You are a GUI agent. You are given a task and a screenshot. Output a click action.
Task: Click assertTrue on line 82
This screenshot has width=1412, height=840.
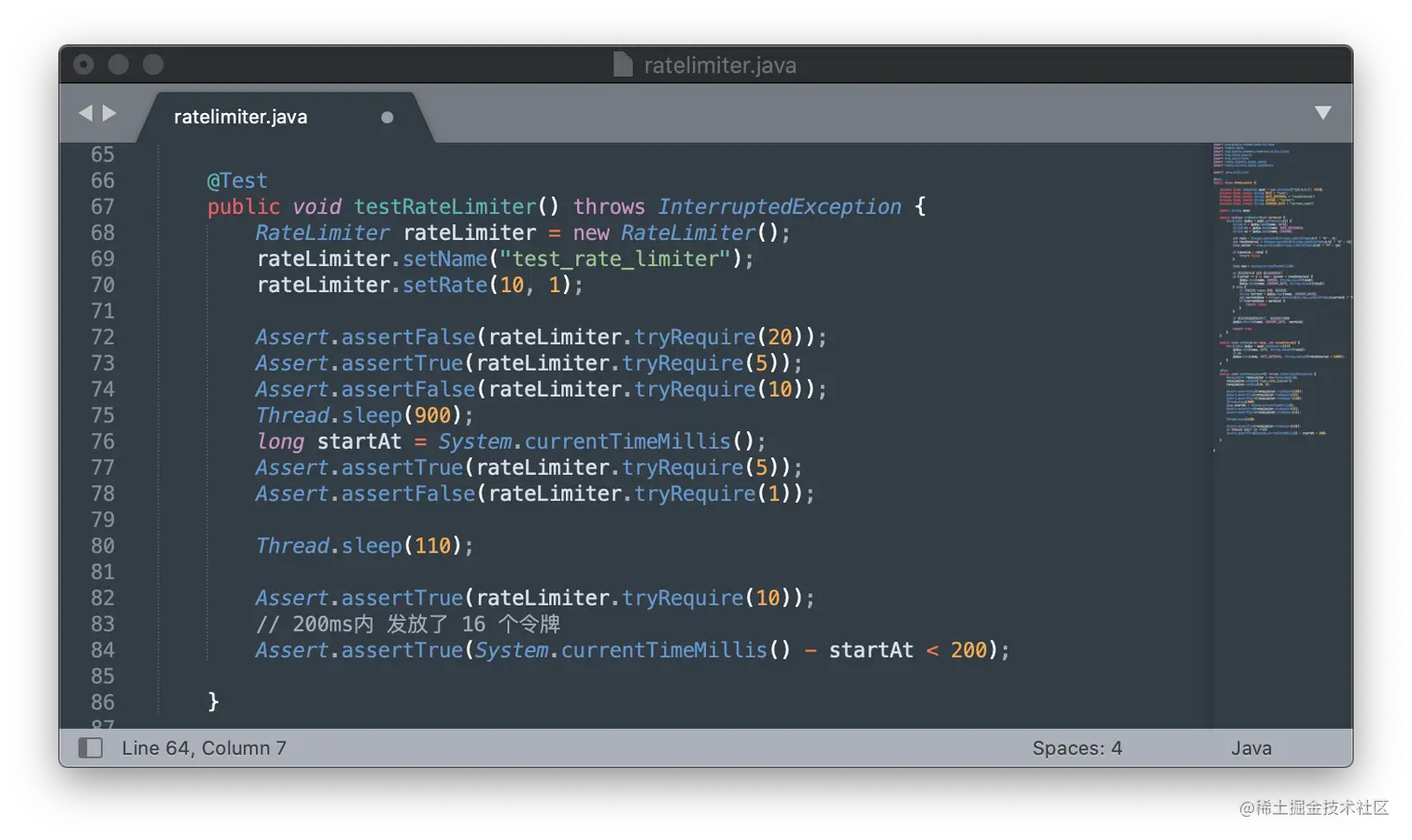click(402, 598)
